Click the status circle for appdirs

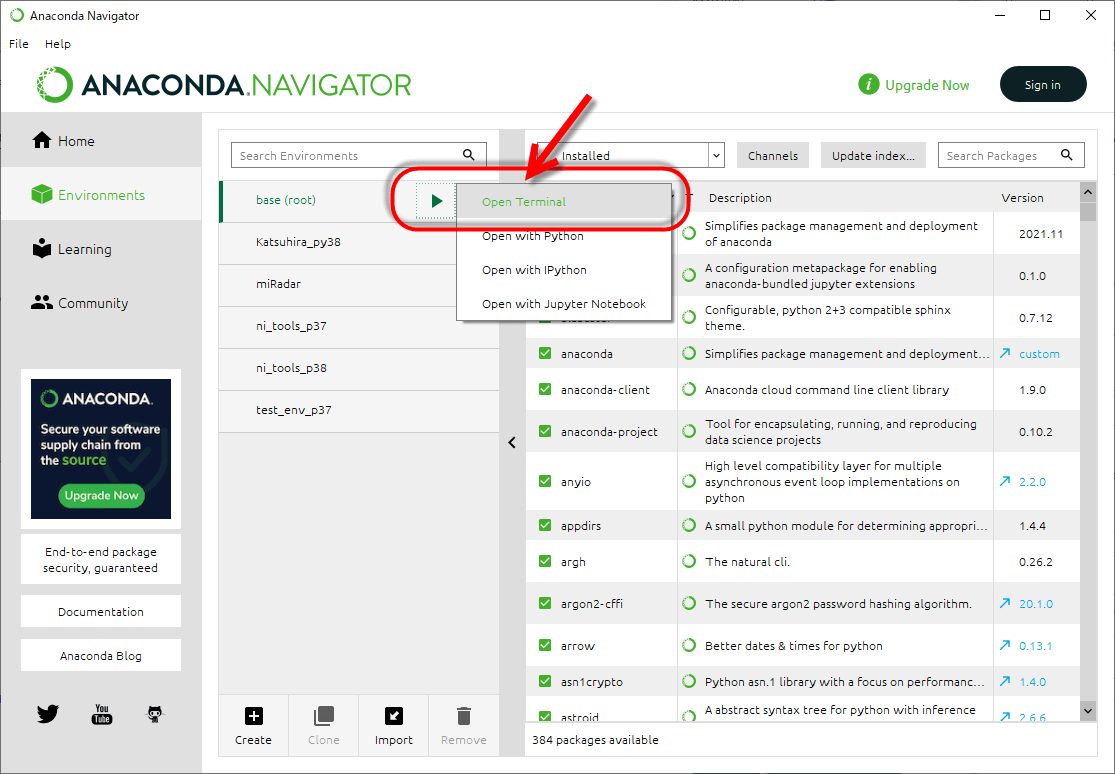click(x=688, y=526)
